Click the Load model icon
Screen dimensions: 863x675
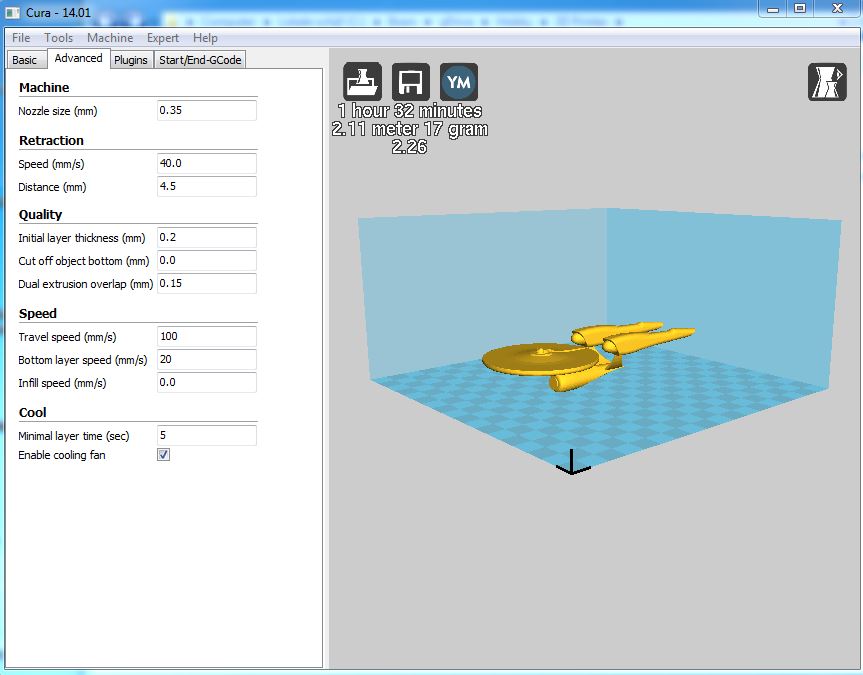point(362,81)
